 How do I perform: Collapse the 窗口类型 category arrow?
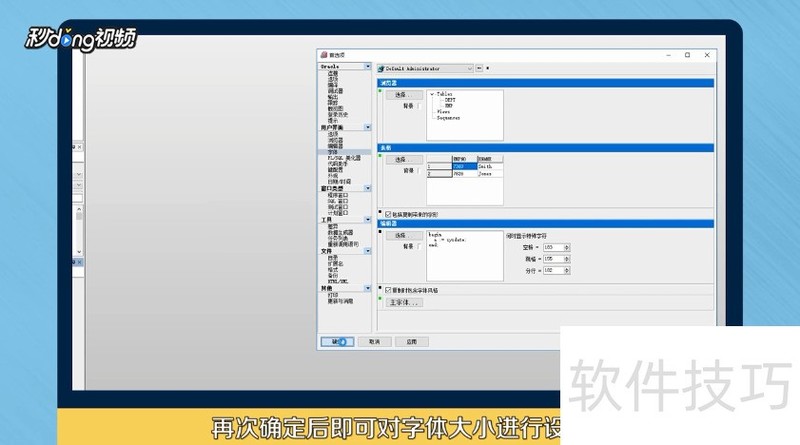367,188
